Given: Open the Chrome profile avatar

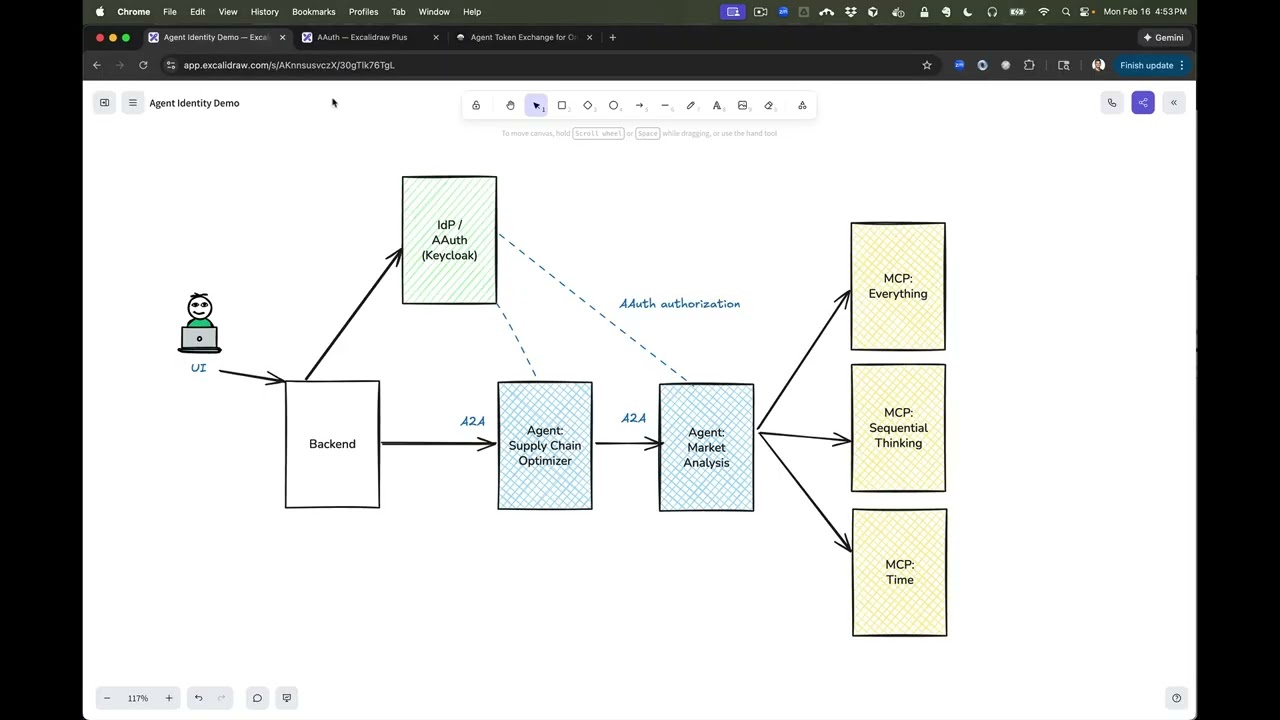Looking at the screenshot, I should [x=1098, y=65].
